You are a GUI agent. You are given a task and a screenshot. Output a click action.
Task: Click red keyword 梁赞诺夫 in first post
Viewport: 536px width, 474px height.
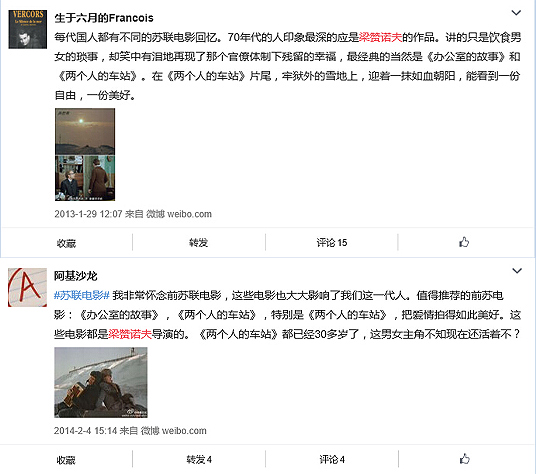pos(380,37)
